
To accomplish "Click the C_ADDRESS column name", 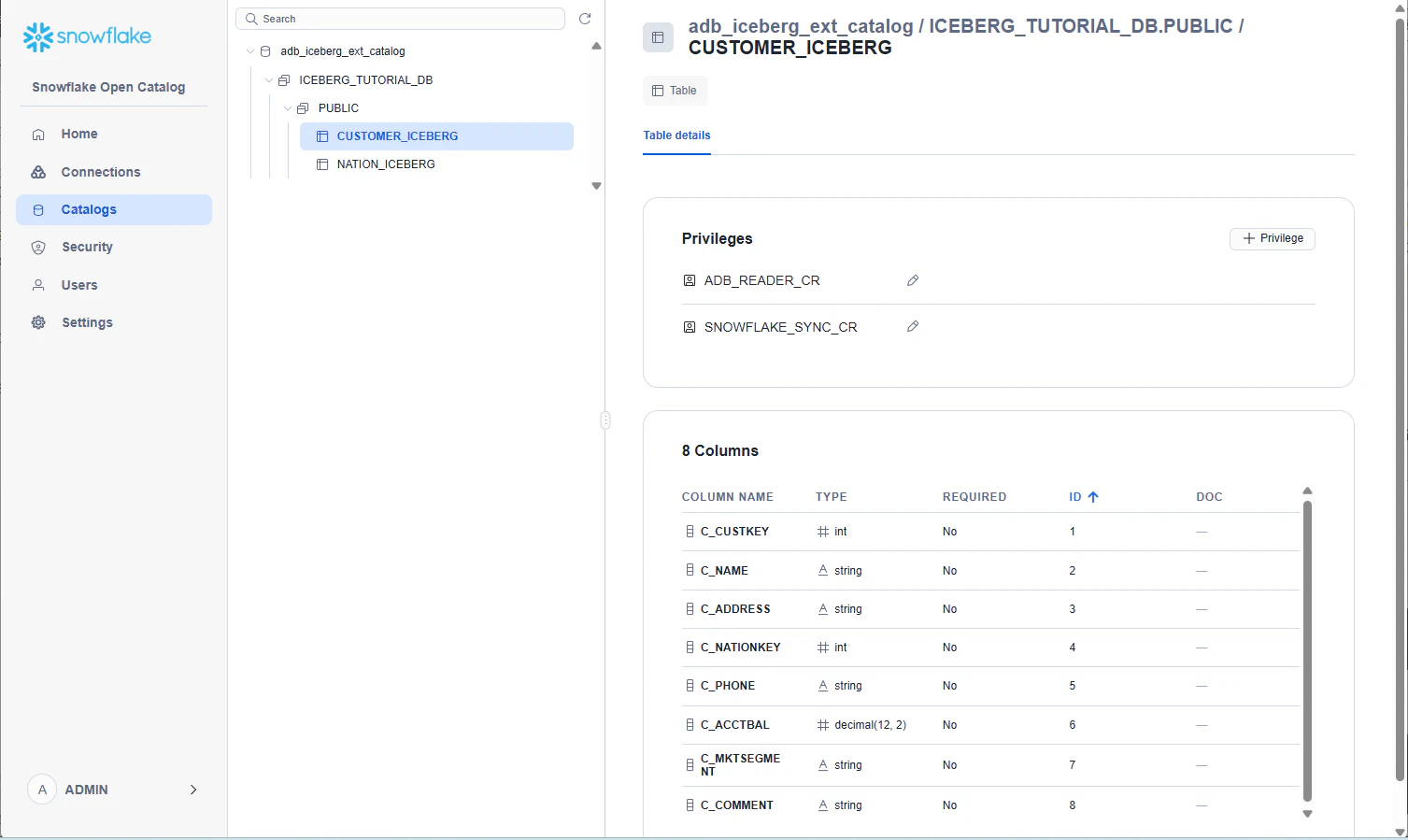I will [735, 609].
